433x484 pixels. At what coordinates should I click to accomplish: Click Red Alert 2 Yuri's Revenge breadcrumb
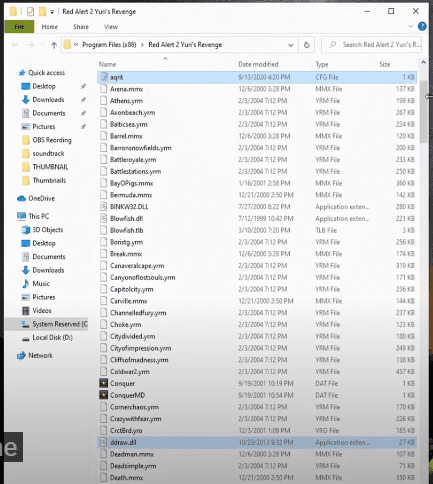[x=185, y=45]
